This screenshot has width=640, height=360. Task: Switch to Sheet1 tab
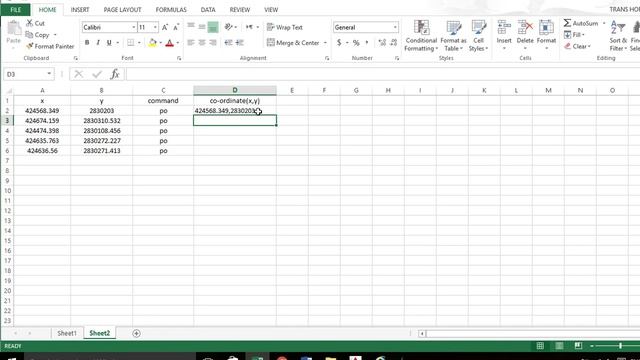pos(67,333)
